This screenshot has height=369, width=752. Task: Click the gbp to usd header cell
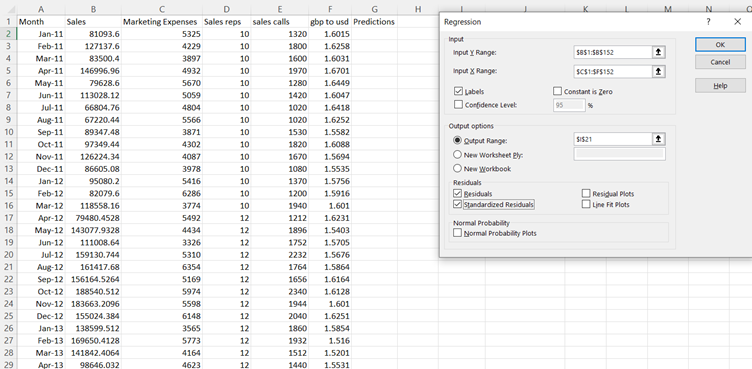pyautogui.click(x=330, y=22)
